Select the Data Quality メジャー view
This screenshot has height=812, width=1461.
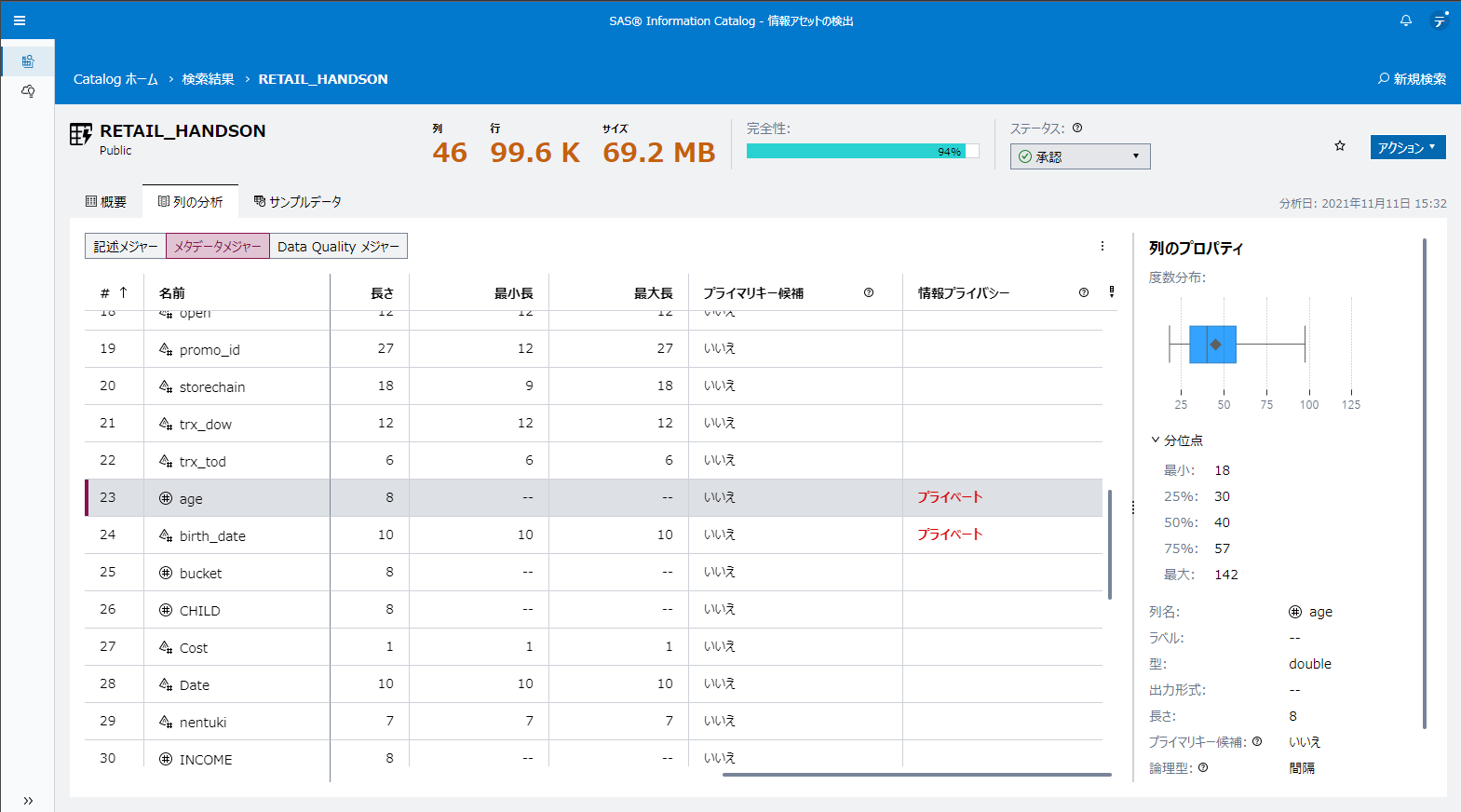point(338,246)
